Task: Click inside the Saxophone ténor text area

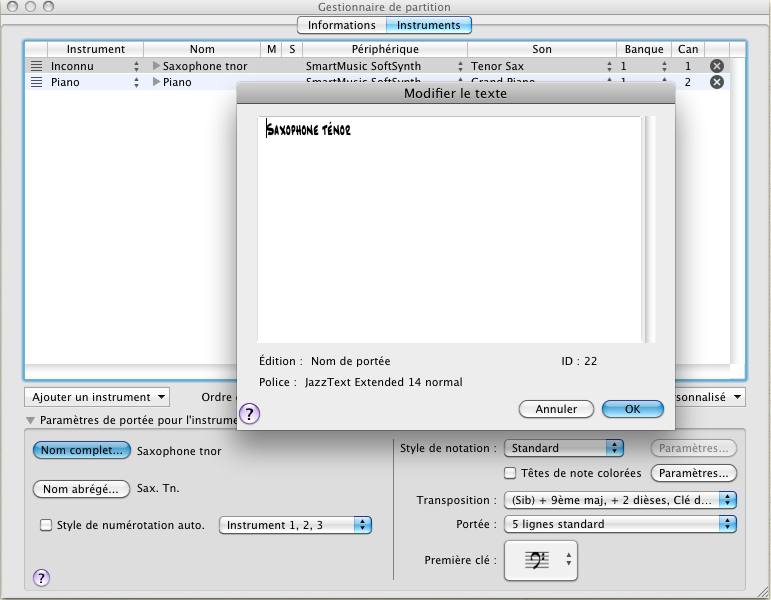Action: tap(450, 230)
